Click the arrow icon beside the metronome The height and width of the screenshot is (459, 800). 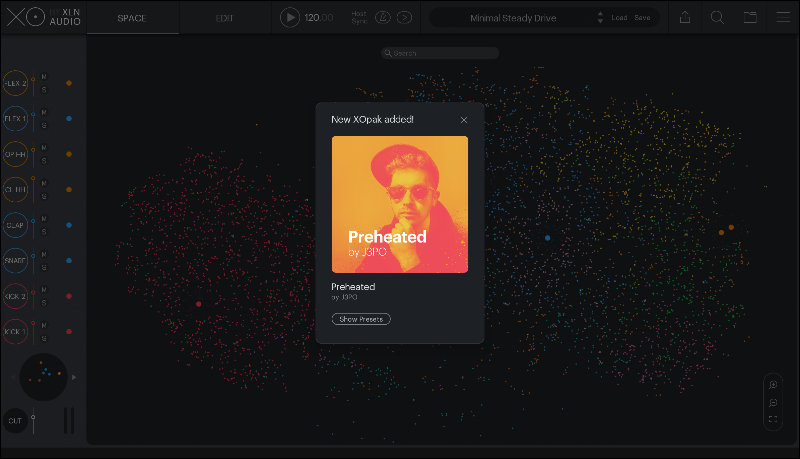click(x=405, y=17)
